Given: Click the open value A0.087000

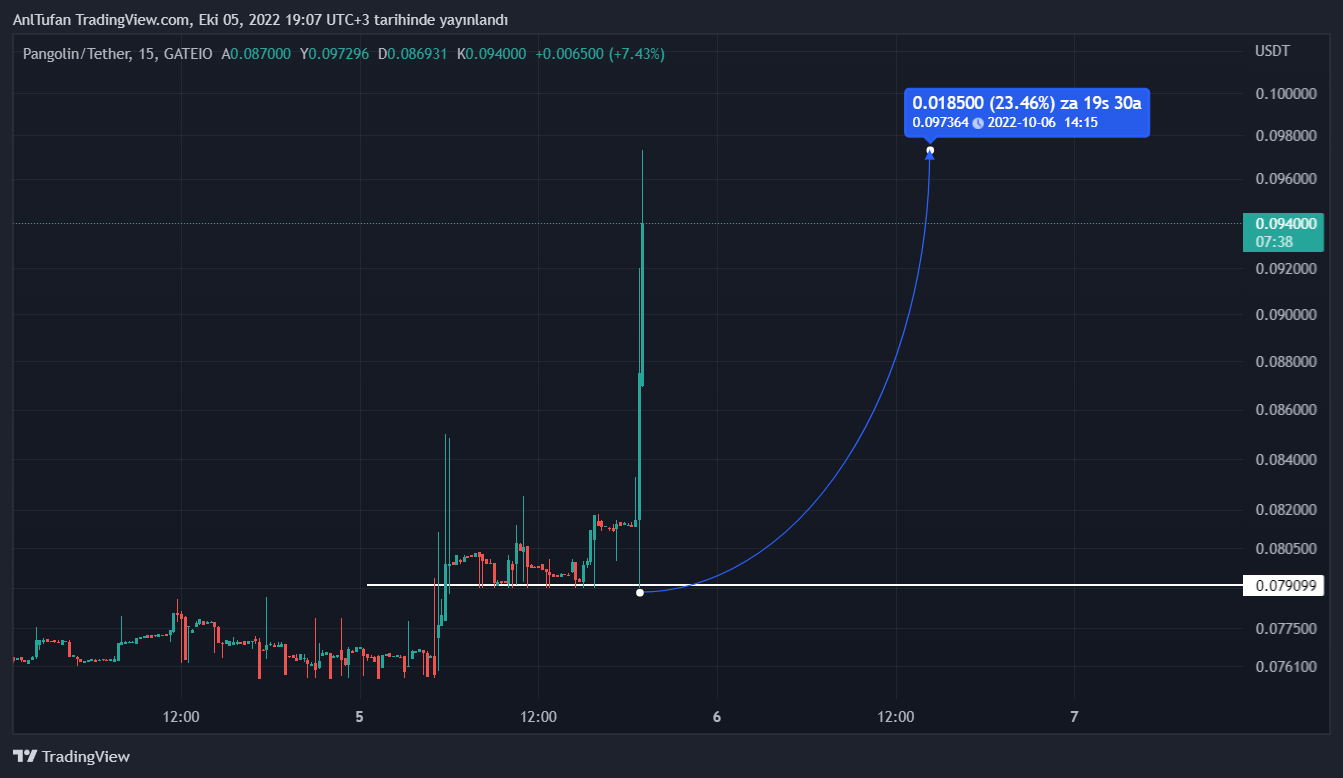Looking at the screenshot, I should pos(256,54).
